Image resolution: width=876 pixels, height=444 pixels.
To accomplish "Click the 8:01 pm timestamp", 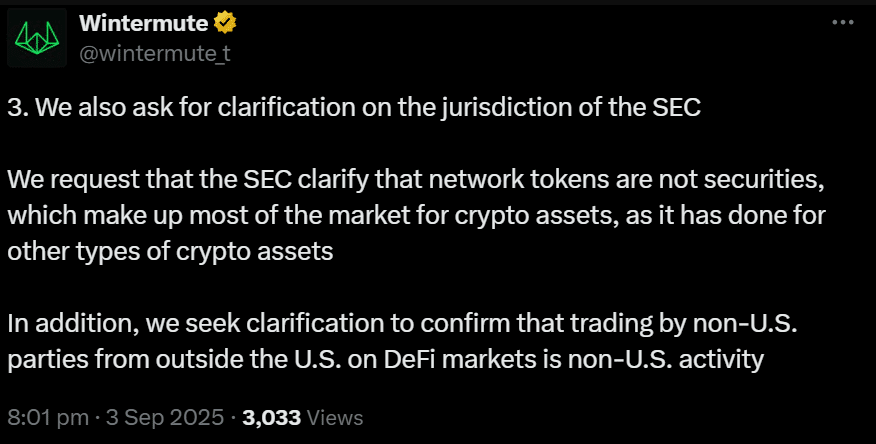I will (x=48, y=418).
